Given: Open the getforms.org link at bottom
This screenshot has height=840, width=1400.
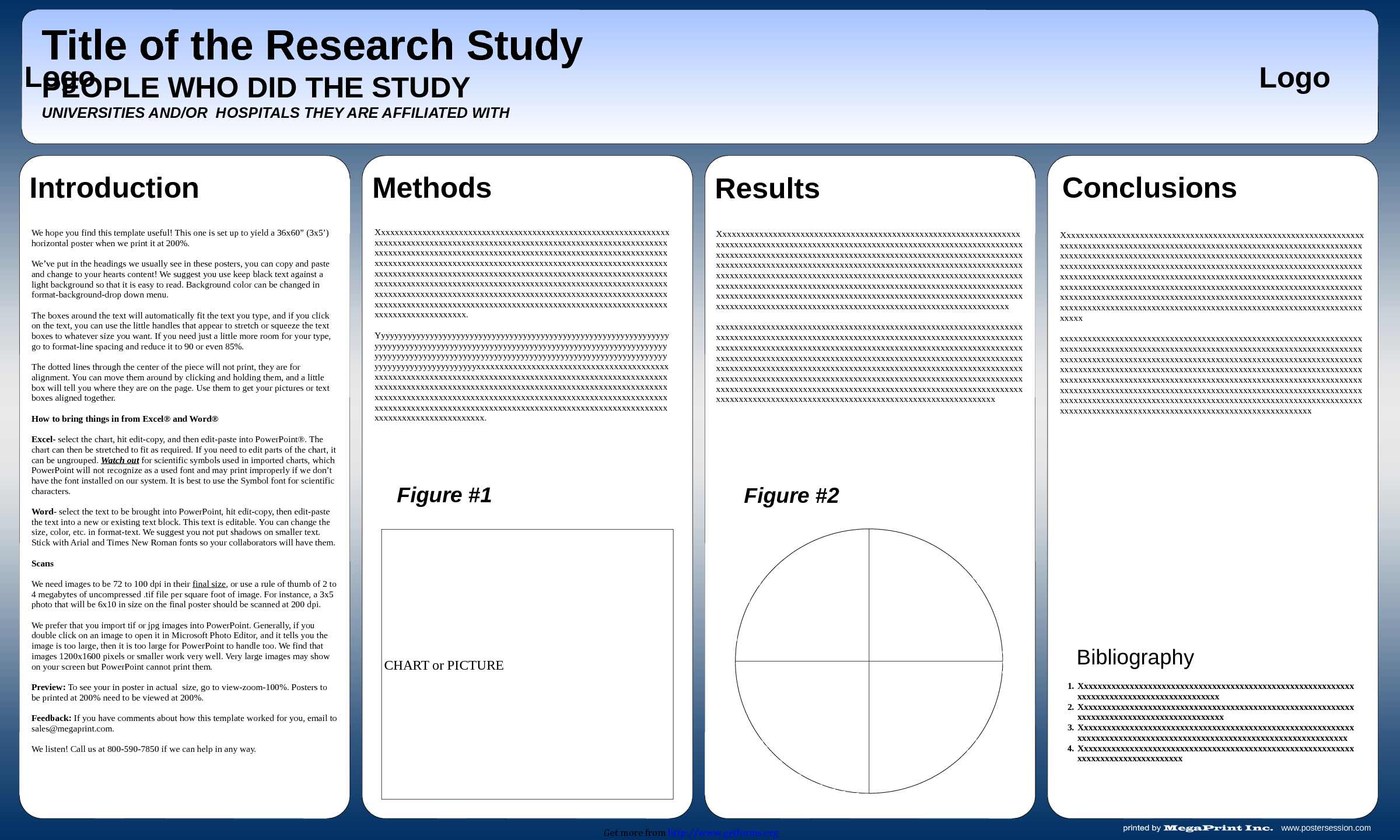Looking at the screenshot, I should (723, 833).
